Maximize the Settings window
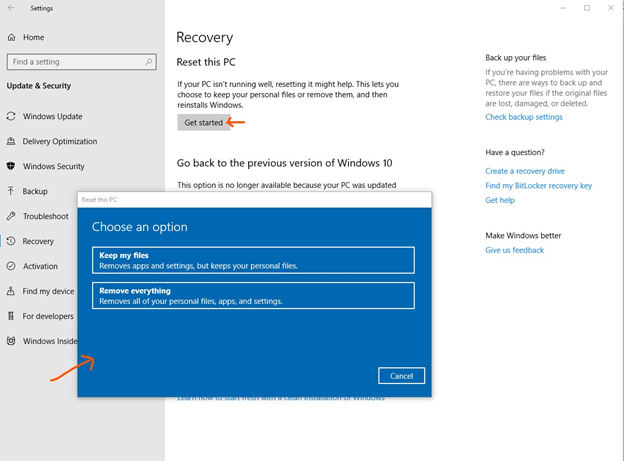The height and width of the screenshot is (461, 624). [x=587, y=8]
